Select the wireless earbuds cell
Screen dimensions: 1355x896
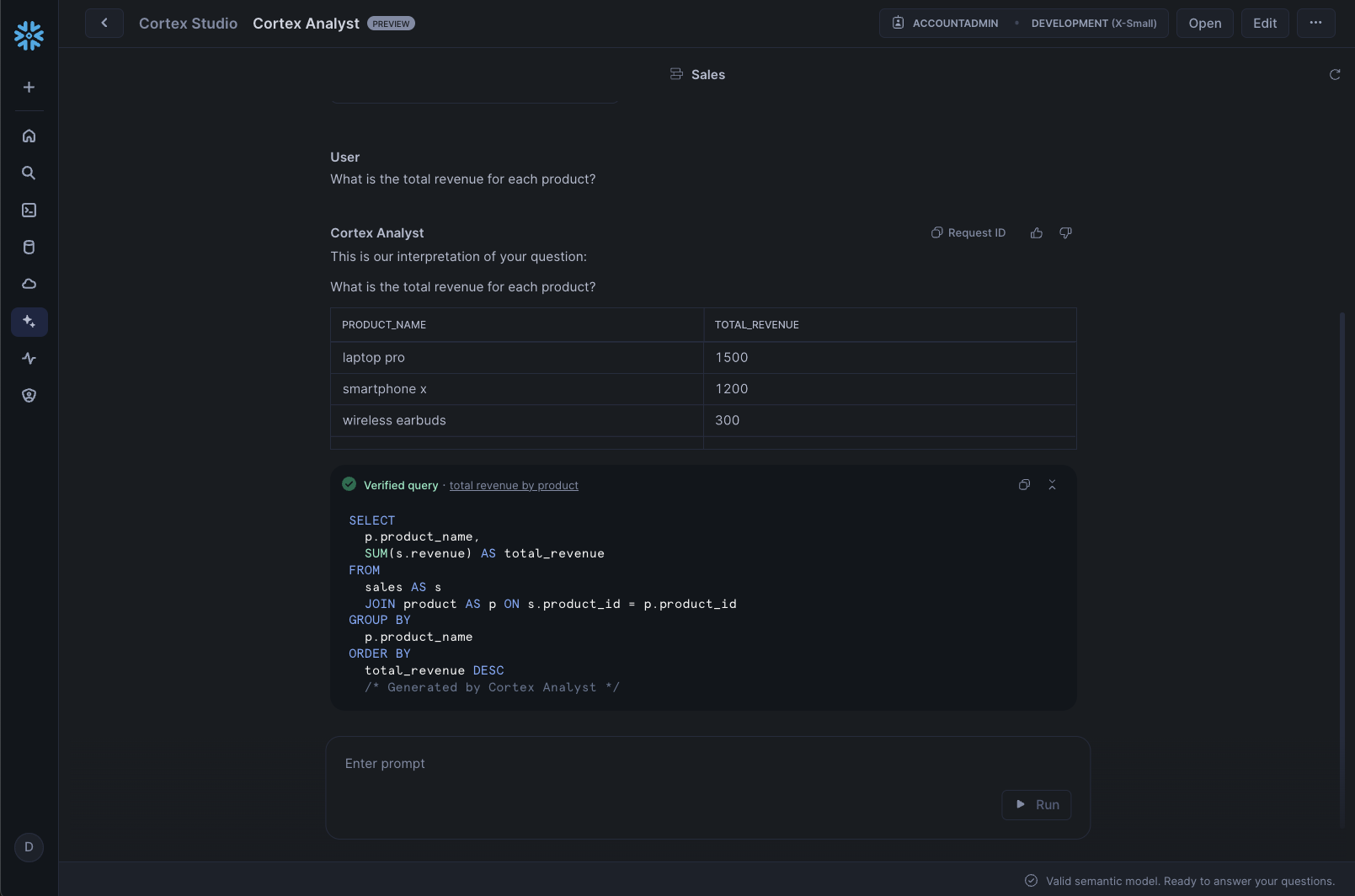(x=516, y=420)
